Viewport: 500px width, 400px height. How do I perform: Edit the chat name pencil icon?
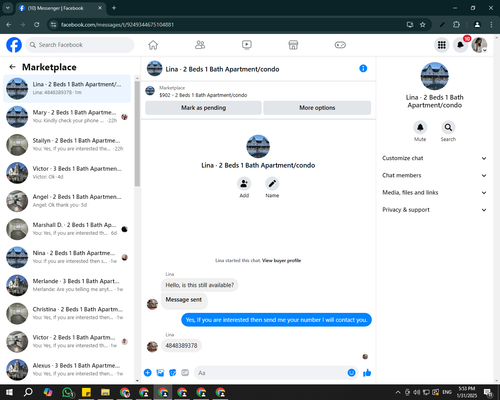pos(272,184)
